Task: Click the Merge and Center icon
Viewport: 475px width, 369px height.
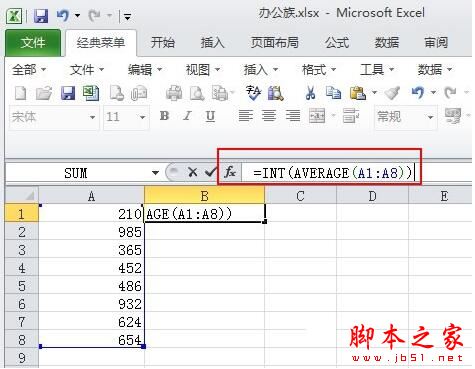Action: point(317,116)
